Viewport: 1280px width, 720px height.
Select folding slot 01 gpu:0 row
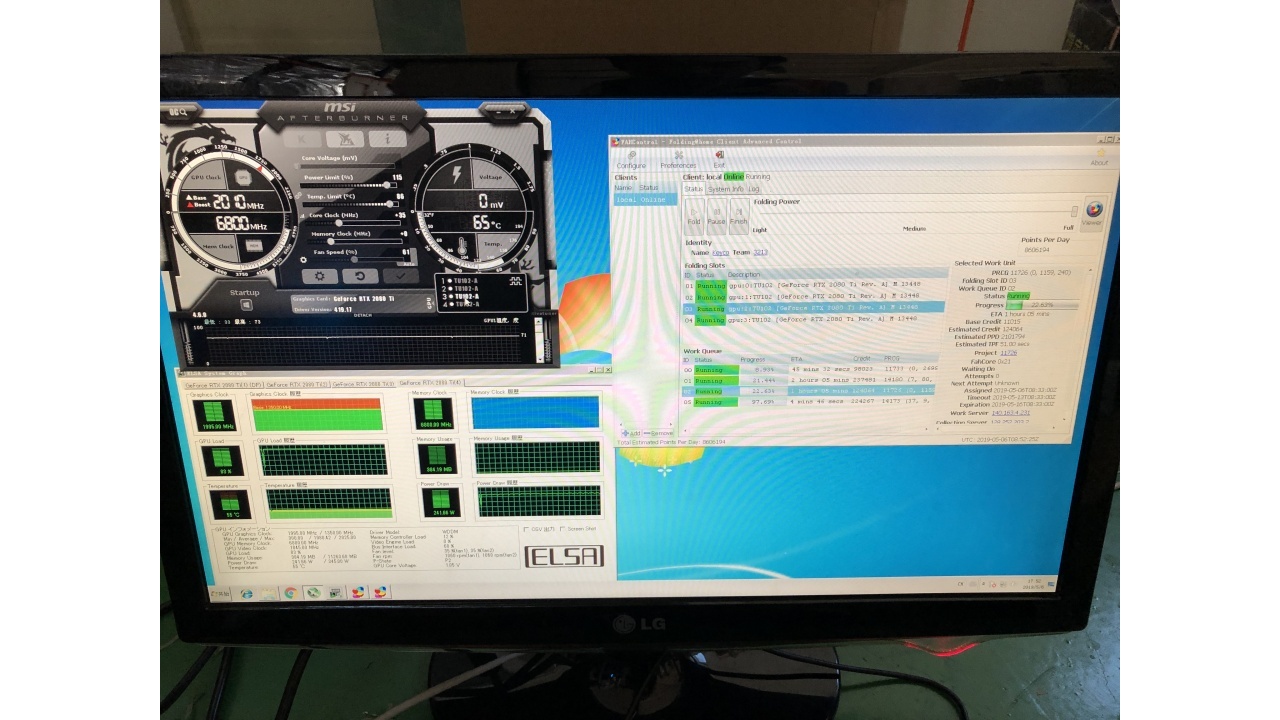[814, 285]
